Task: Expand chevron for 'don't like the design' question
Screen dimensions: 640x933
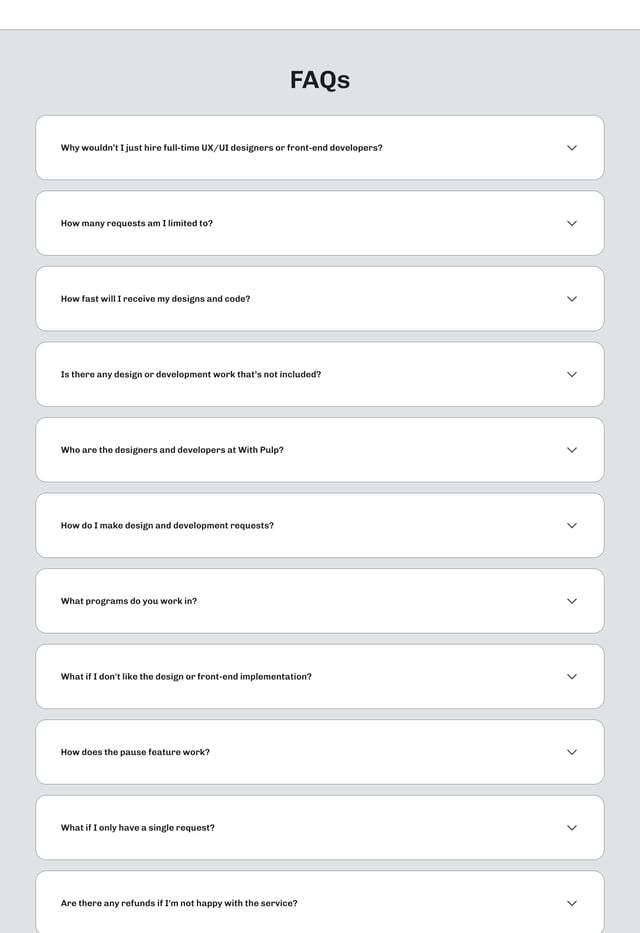Action: tap(572, 677)
